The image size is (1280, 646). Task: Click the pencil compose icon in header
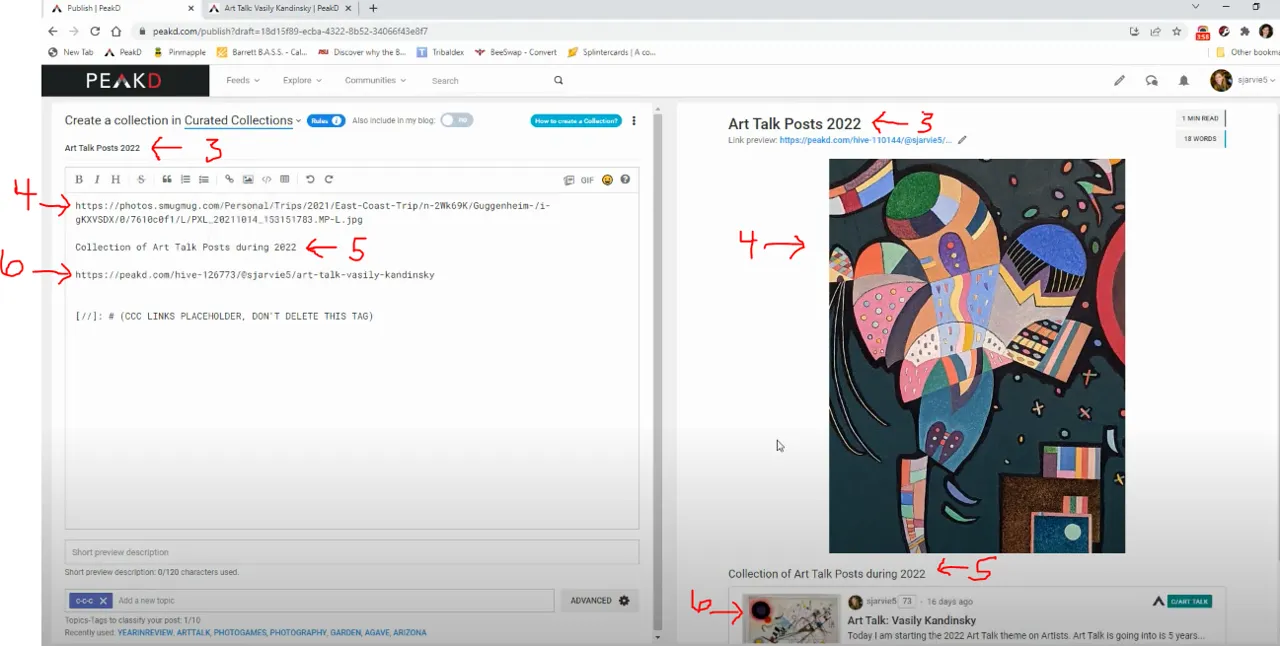point(1119,80)
